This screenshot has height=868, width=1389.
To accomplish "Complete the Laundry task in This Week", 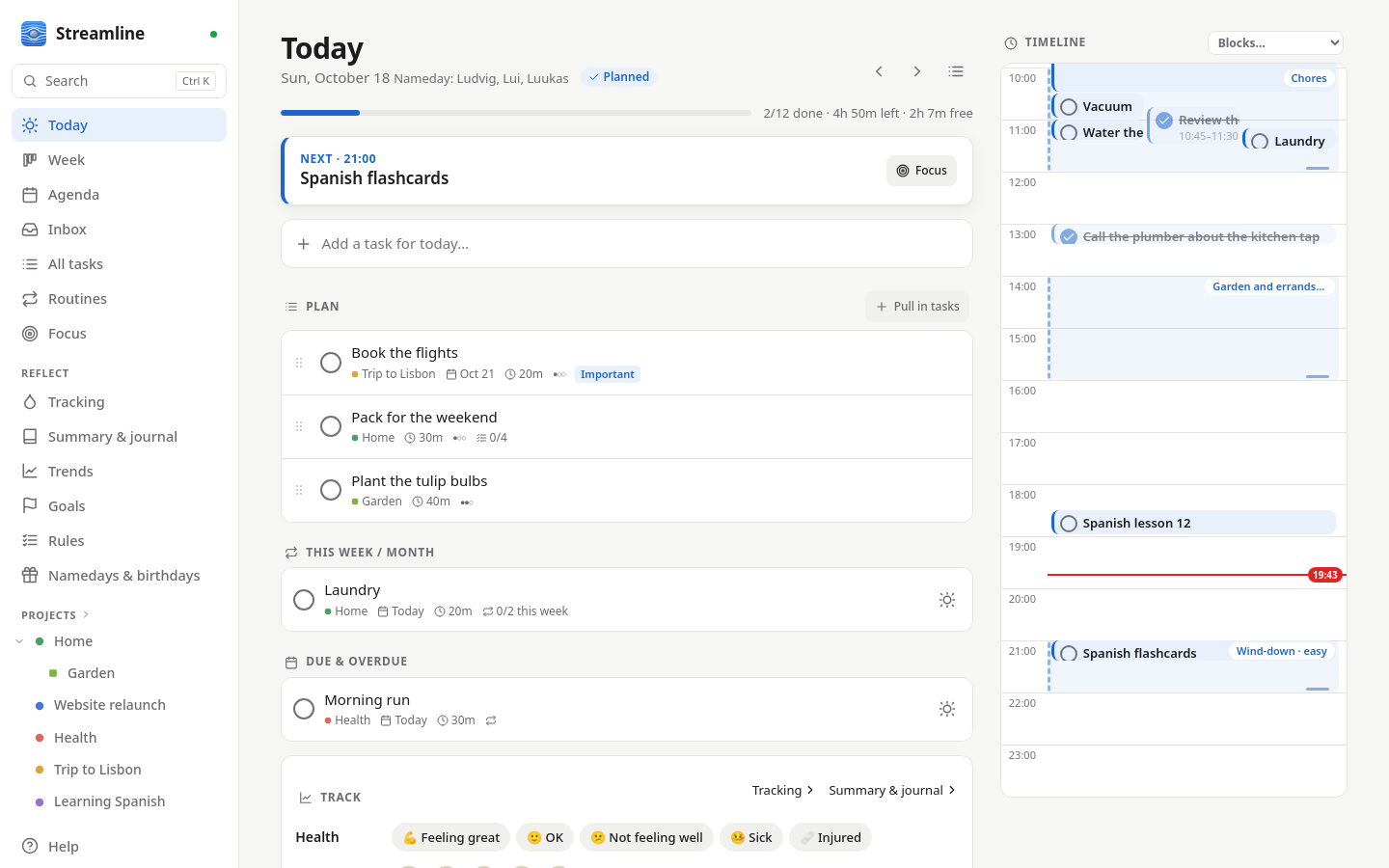I will (x=304, y=600).
